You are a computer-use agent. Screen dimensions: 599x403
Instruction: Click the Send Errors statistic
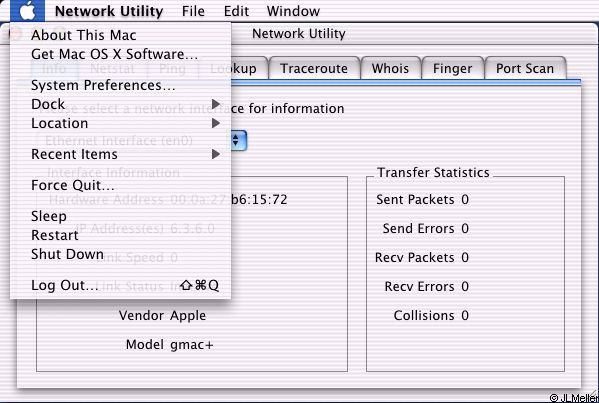pyautogui.click(x=426, y=228)
